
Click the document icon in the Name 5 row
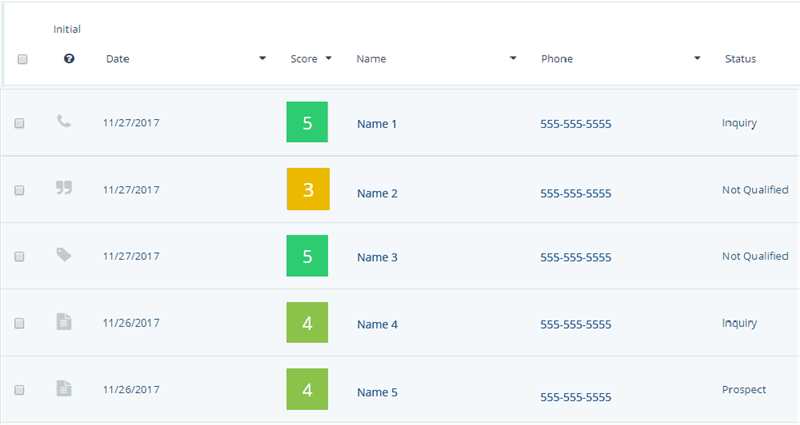click(x=64, y=388)
